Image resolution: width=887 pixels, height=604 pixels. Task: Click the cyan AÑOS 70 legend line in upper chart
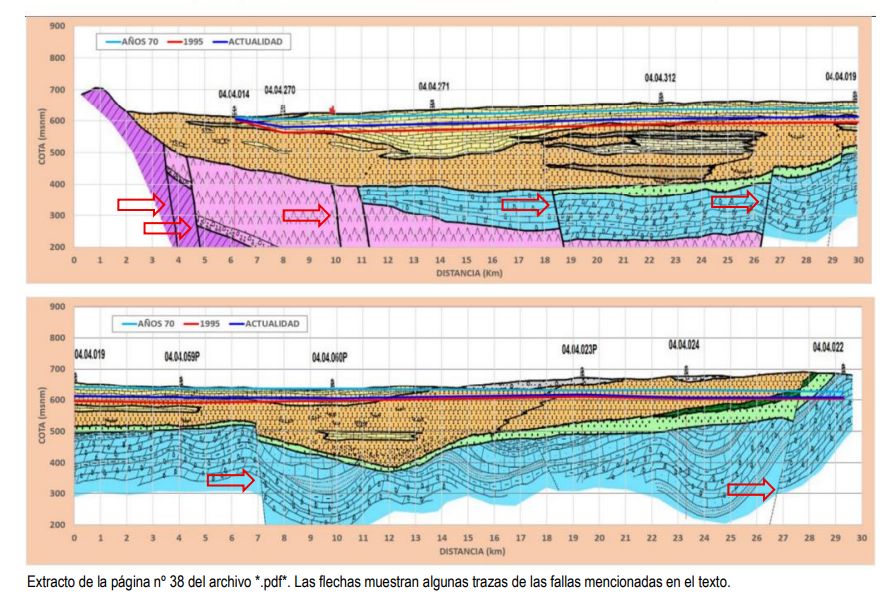pyautogui.click(x=114, y=42)
